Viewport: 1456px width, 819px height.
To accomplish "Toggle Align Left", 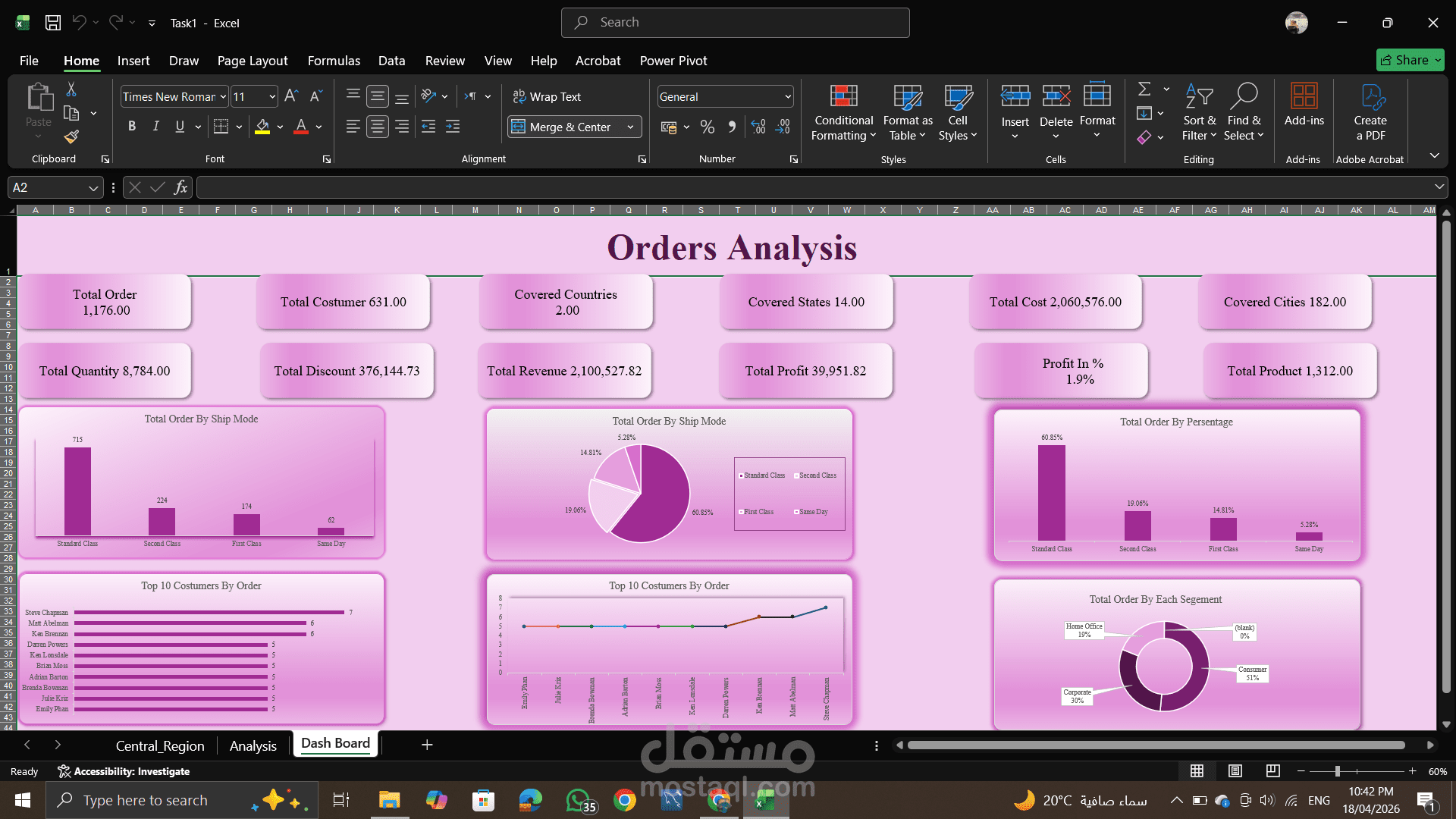I will (353, 127).
